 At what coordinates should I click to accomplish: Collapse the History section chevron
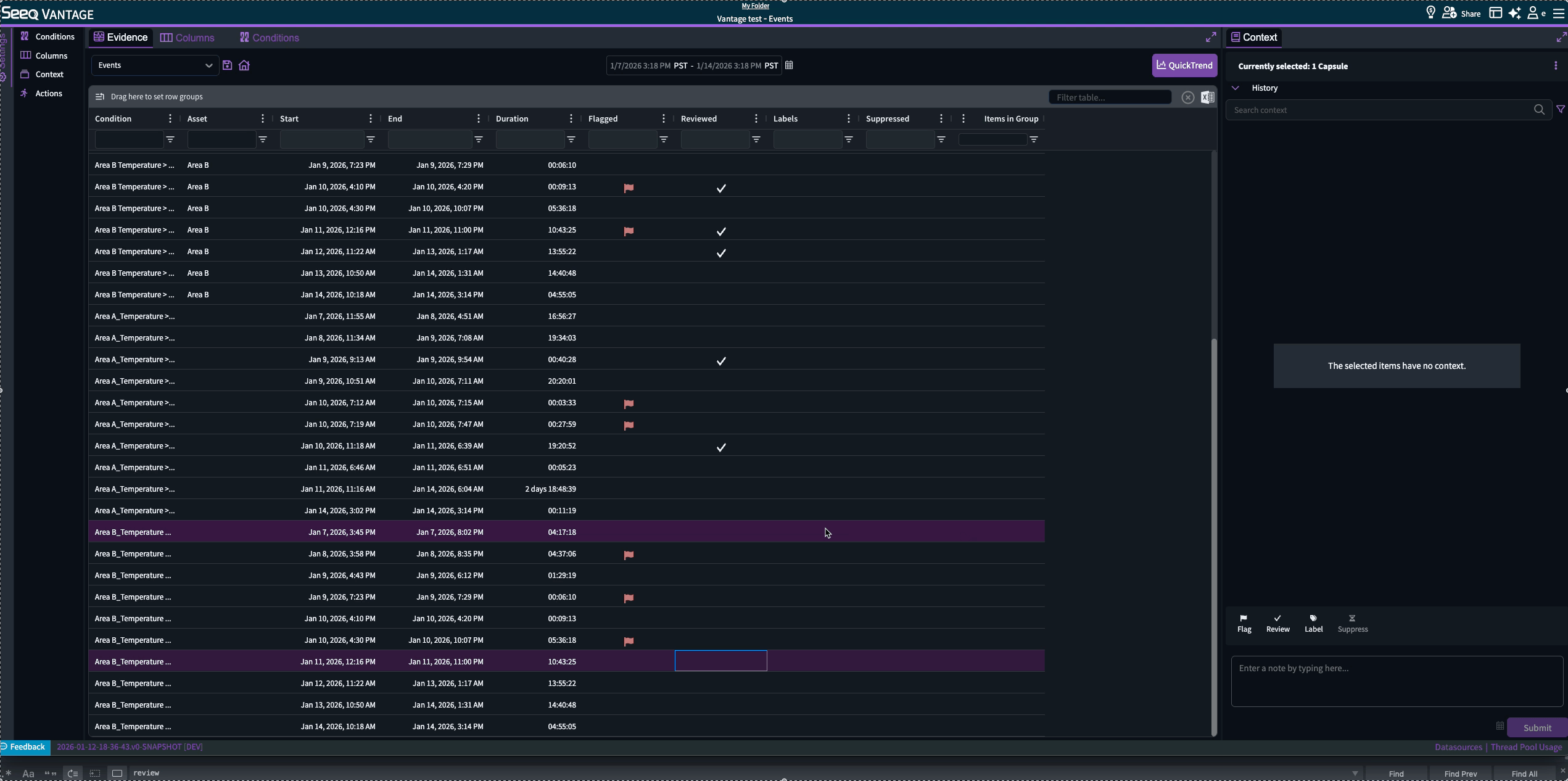click(1236, 88)
